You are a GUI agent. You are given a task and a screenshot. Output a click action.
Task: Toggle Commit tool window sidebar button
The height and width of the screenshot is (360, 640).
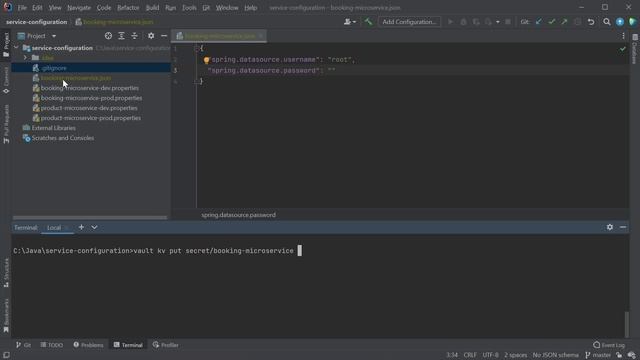(6, 80)
